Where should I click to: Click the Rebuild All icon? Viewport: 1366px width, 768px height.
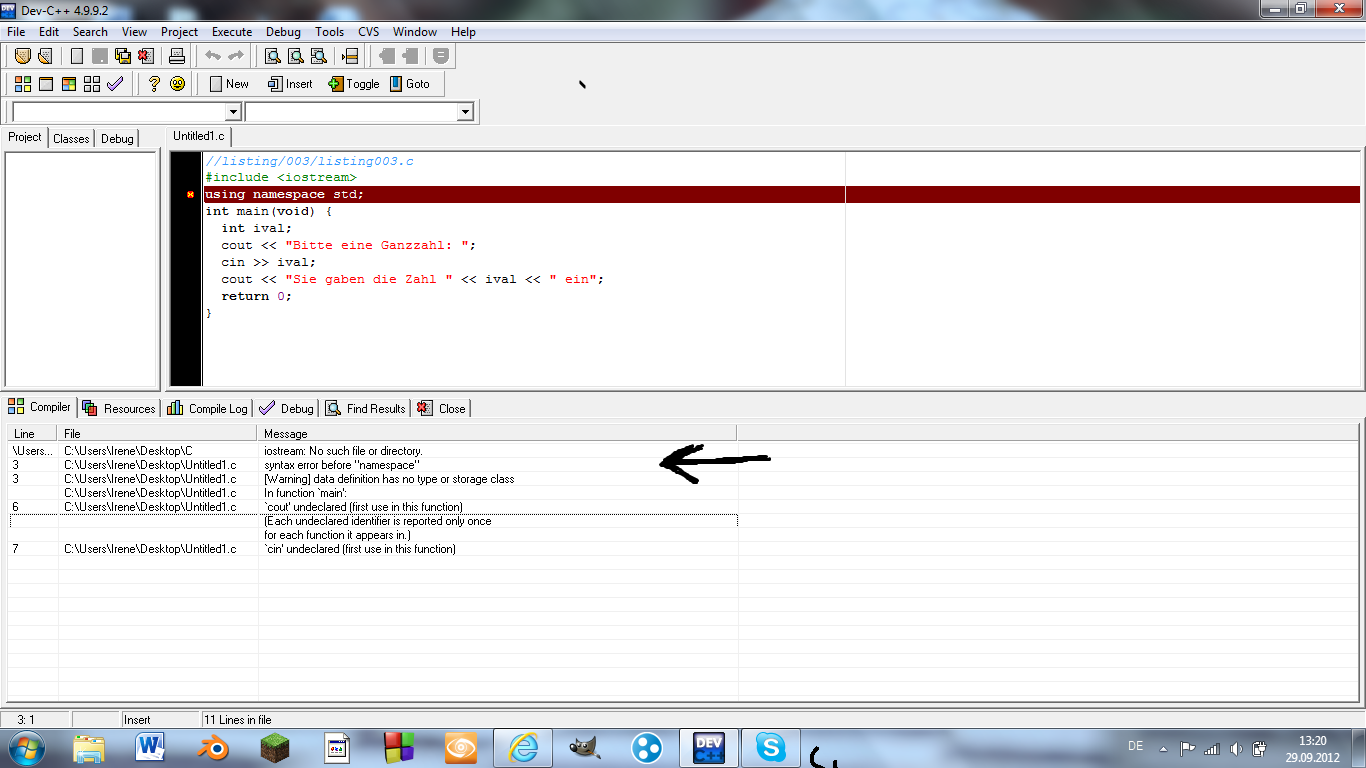click(92, 84)
